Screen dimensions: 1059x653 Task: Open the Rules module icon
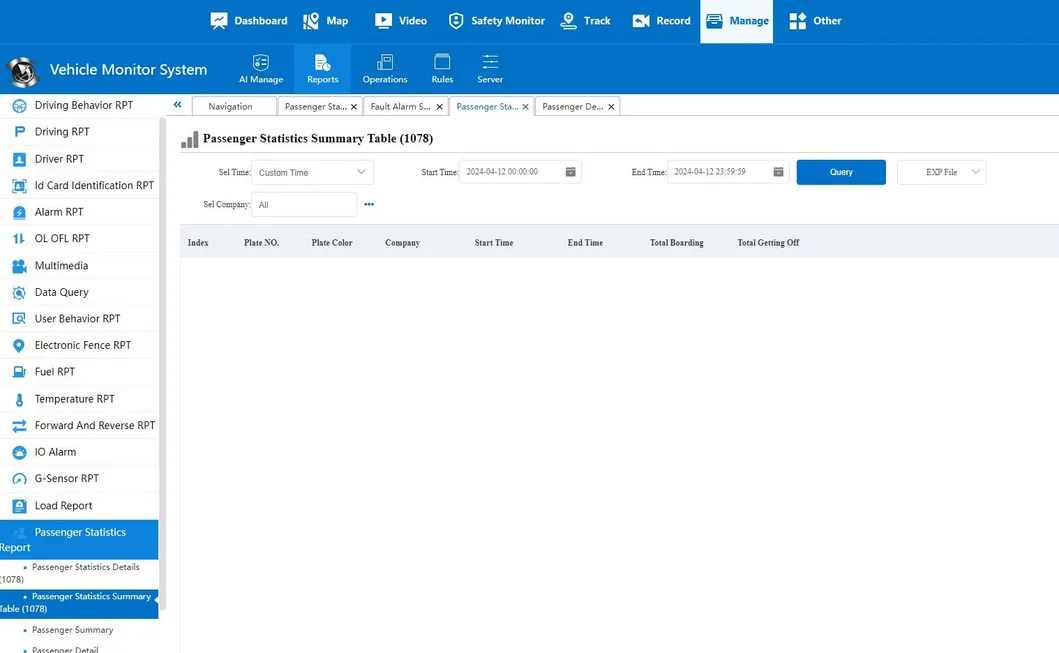click(x=441, y=61)
